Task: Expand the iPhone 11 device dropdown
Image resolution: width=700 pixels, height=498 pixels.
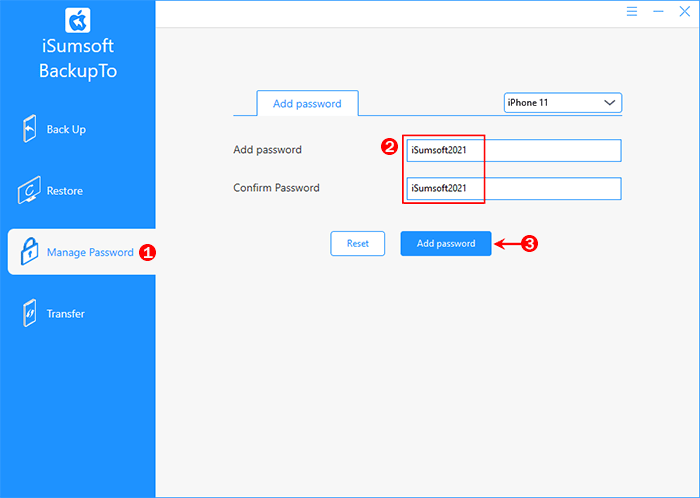Action: click(x=562, y=103)
